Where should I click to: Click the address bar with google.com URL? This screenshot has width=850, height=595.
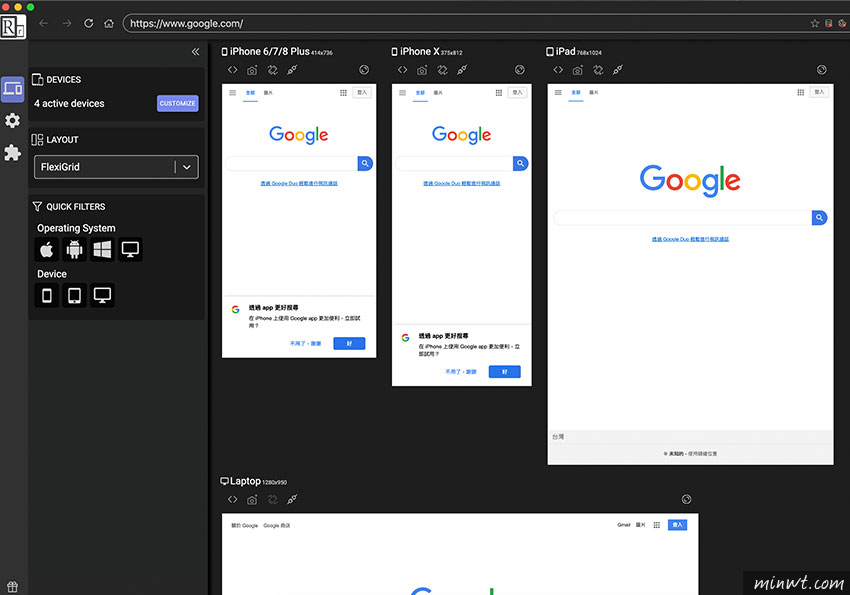pyautogui.click(x=466, y=23)
